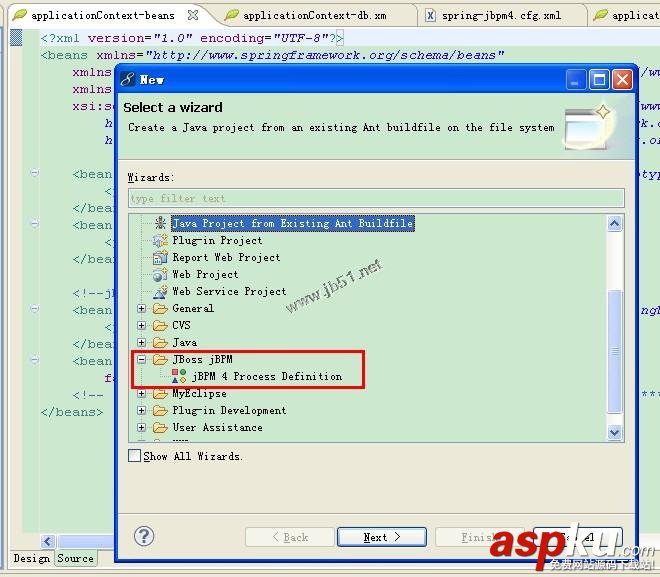Enable Show All Wizards checkbox
The width and height of the screenshot is (660, 577).
pos(134,456)
